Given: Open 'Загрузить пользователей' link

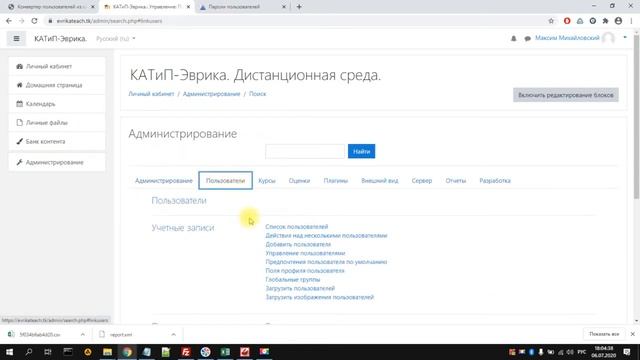Looking at the screenshot, I should coord(300,288).
